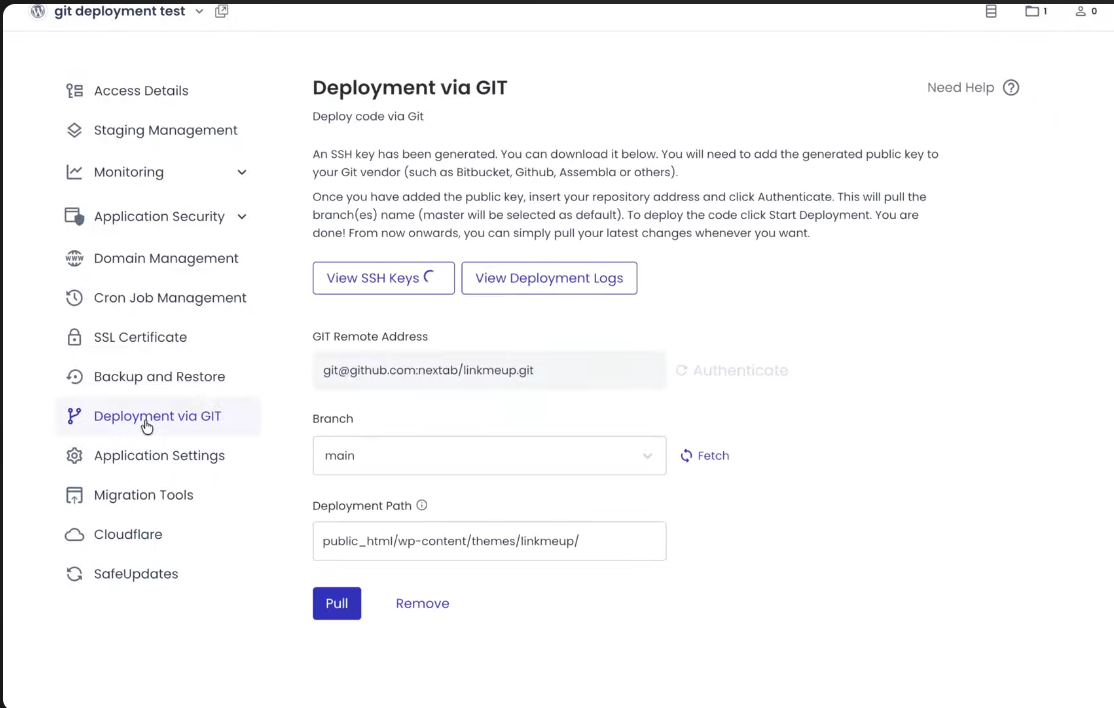Click the Backup and Restore icon
This screenshot has height=708, width=1114.
tap(74, 376)
